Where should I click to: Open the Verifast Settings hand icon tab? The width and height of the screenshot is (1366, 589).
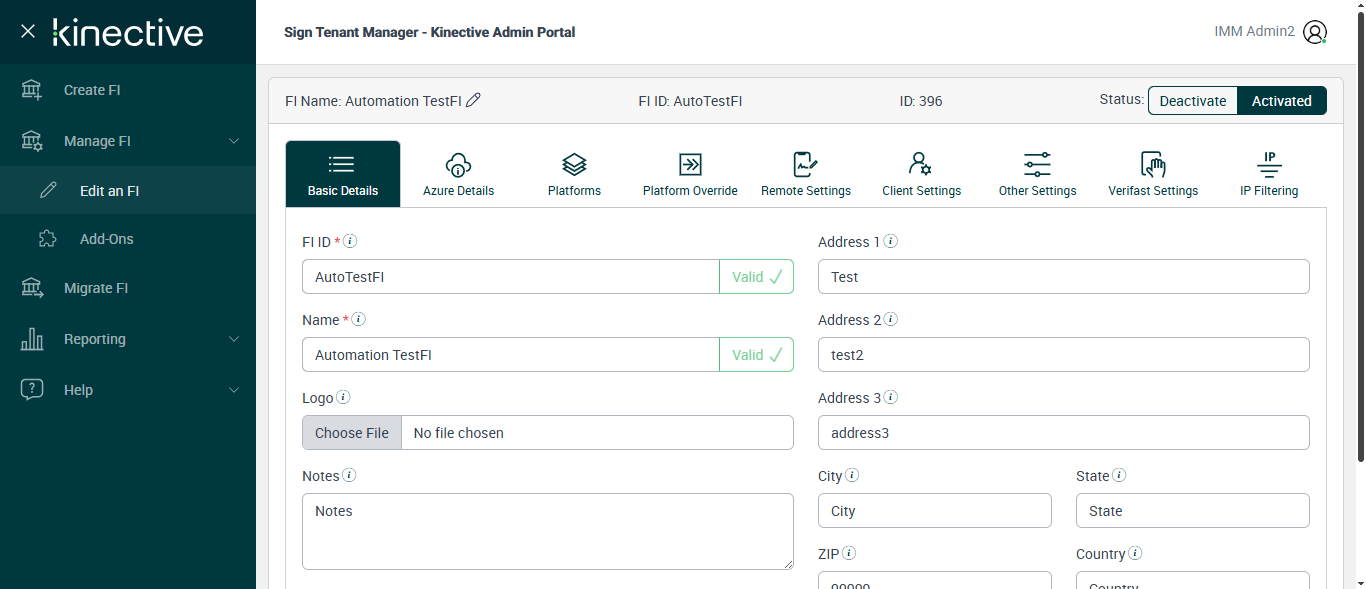click(1153, 165)
